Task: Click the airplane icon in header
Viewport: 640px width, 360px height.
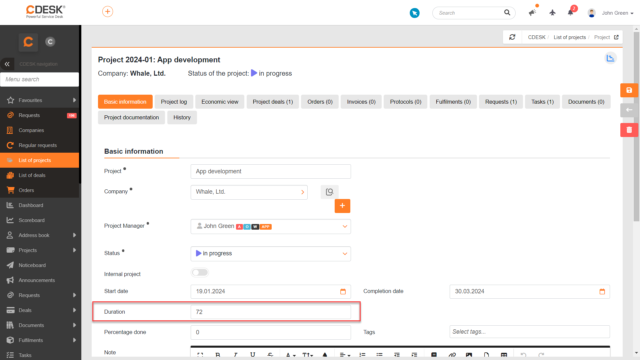Action: (x=552, y=13)
